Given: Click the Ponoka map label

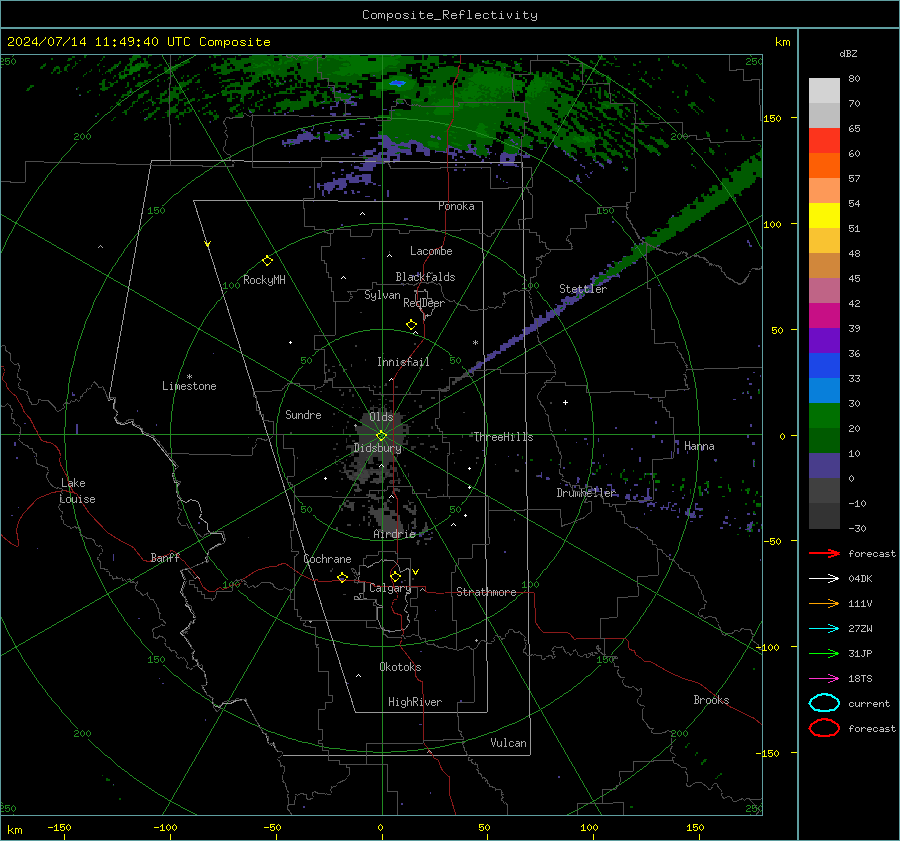Looking at the screenshot, I should pyautogui.click(x=456, y=206).
